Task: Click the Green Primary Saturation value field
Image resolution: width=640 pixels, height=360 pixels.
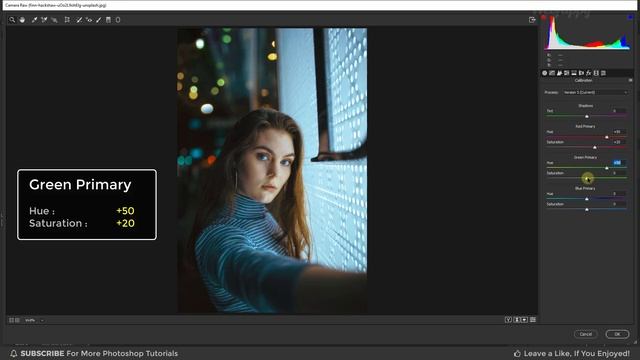Action: [x=618, y=173]
